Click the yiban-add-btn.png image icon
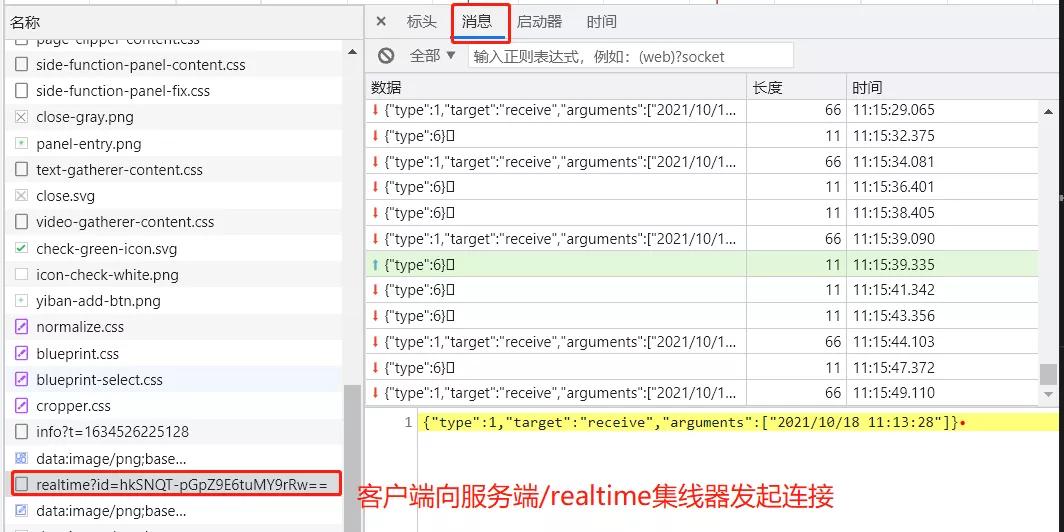 click(21, 300)
